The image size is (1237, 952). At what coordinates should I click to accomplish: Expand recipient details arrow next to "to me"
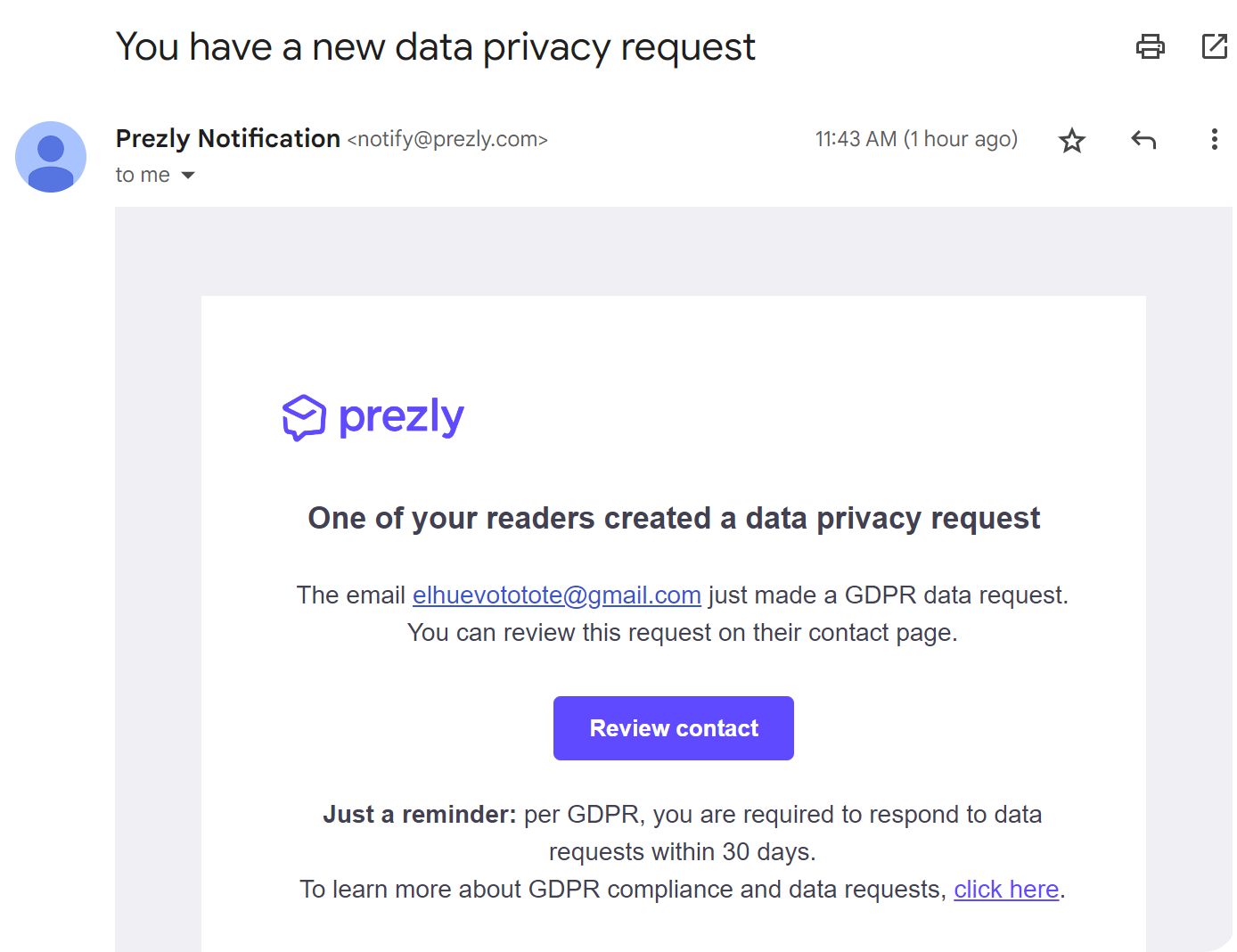coord(188,176)
